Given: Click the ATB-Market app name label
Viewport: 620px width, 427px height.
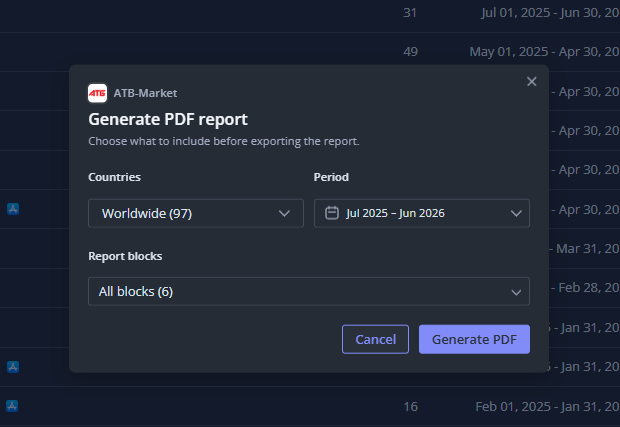Looking at the screenshot, I should [x=145, y=93].
